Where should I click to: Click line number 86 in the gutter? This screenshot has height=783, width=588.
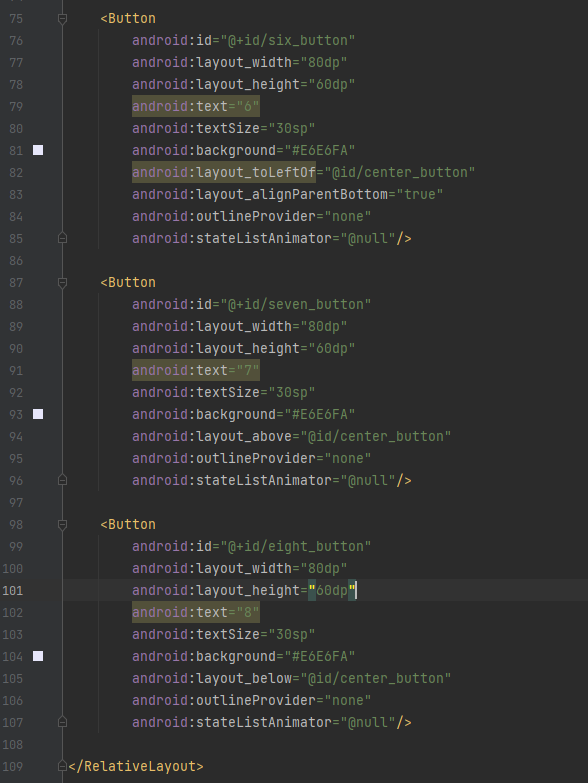[x=16, y=261]
